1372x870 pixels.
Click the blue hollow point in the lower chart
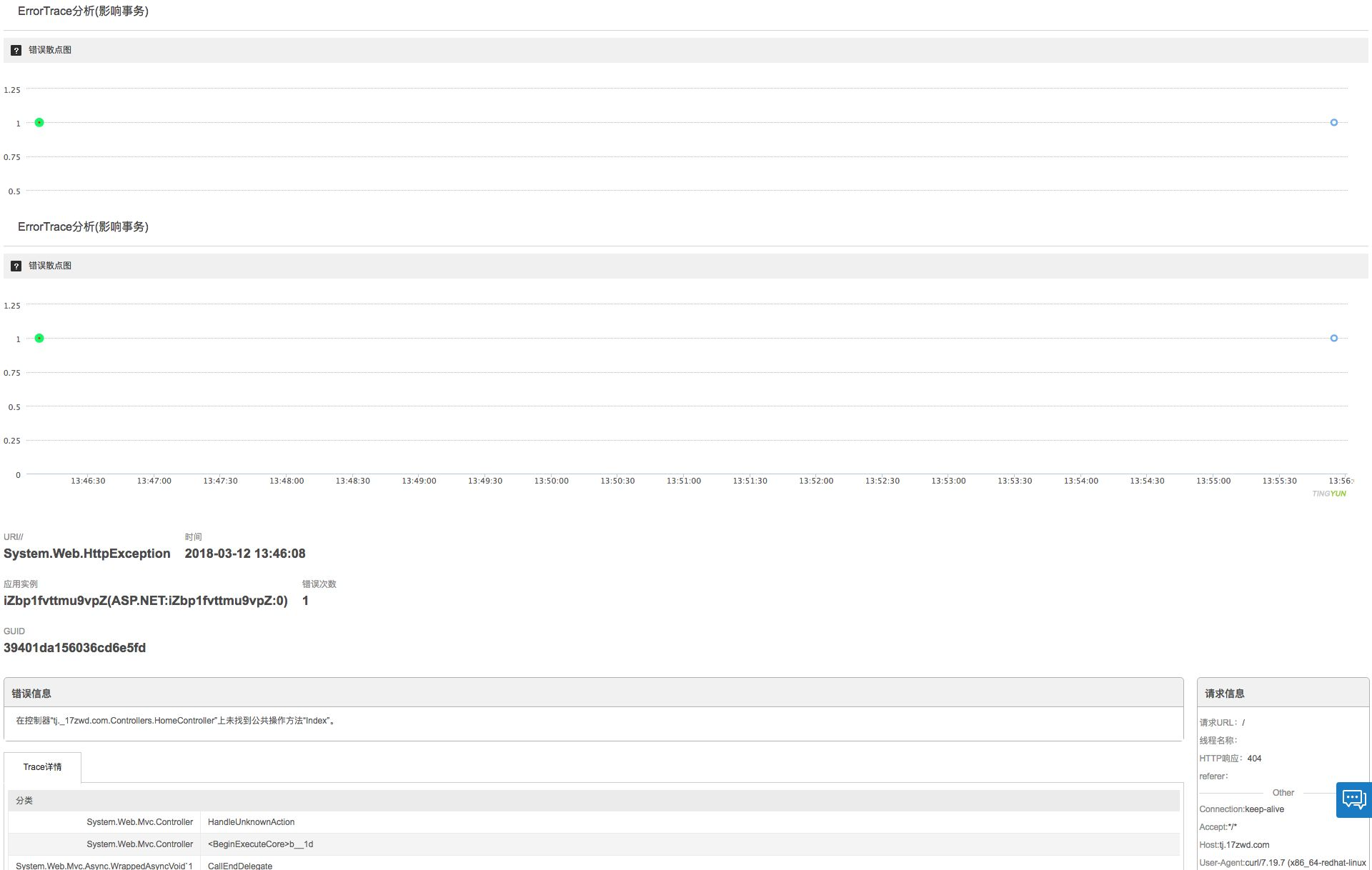(1333, 339)
